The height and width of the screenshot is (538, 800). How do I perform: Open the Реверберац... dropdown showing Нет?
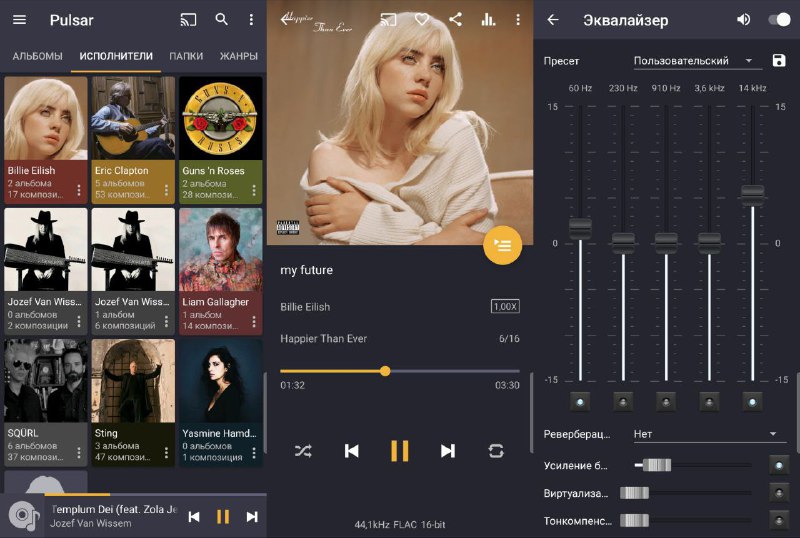pyautogui.click(x=710, y=434)
